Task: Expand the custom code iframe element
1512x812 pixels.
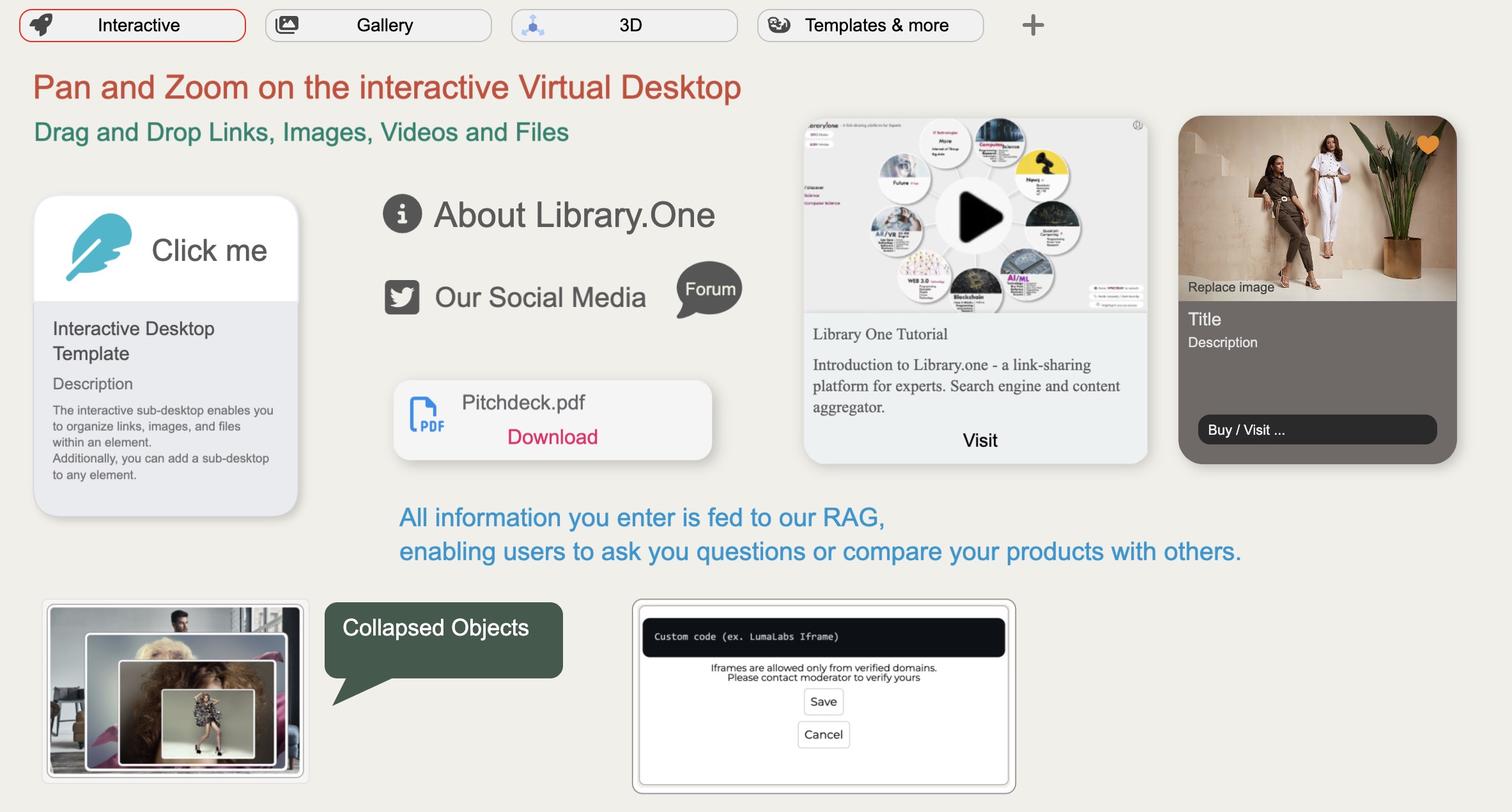Action: click(x=822, y=636)
